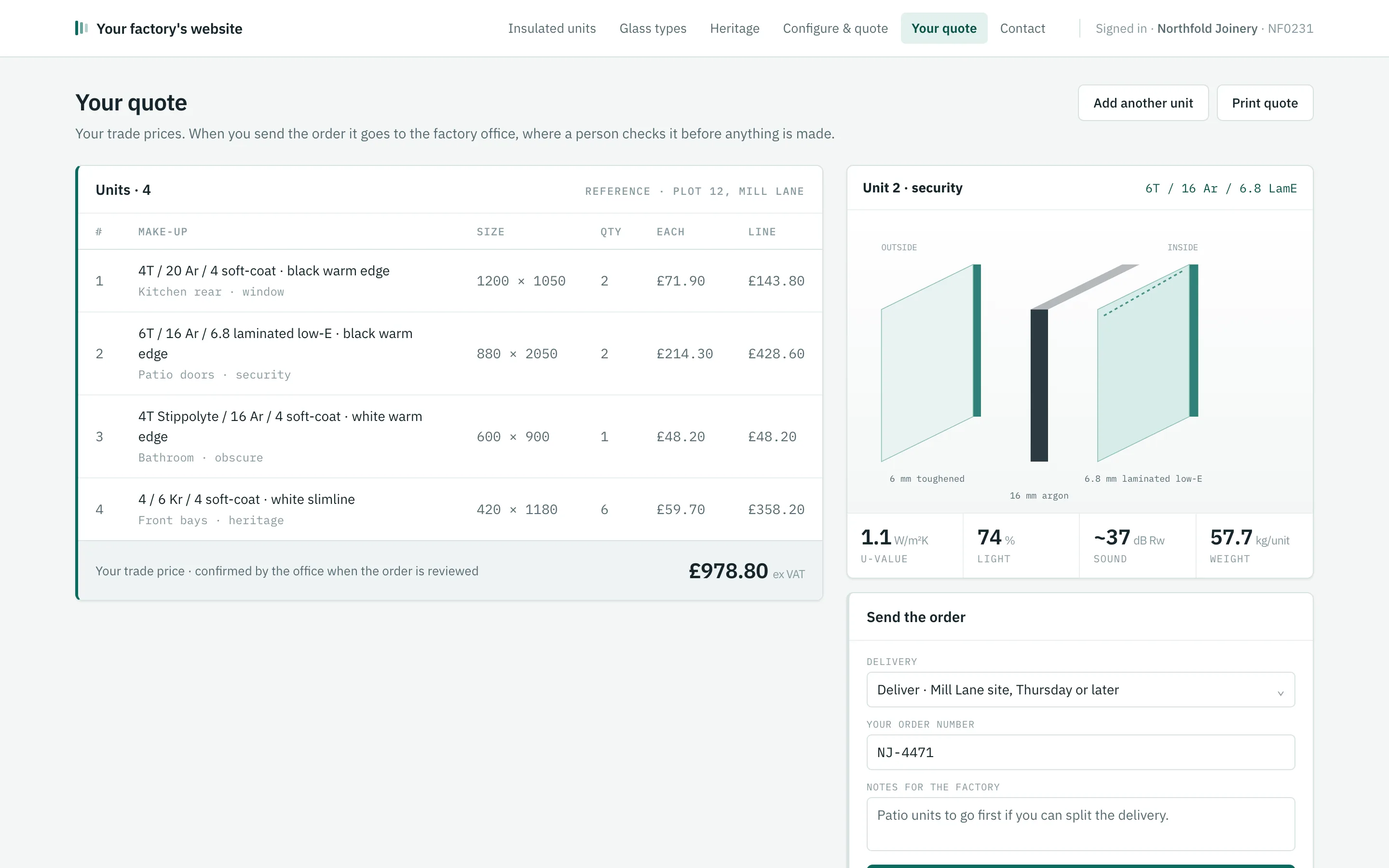
Task: Select Configure & quote in the navbar
Action: [835, 28]
